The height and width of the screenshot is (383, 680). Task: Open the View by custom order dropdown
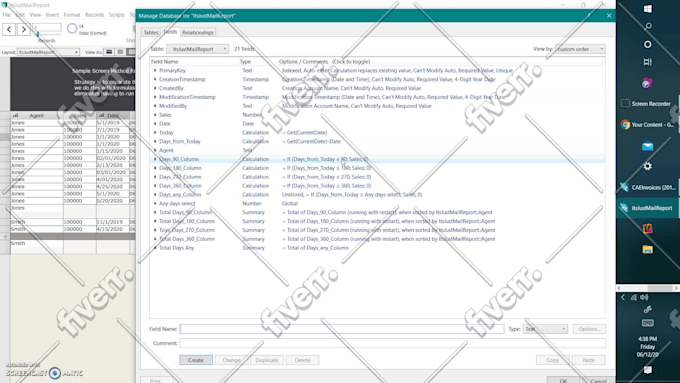point(580,49)
